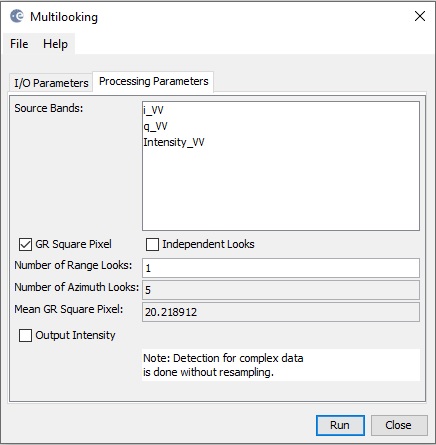Screen dimensions: 436x445
Task: Uncheck the GR Square Pixel checkbox
Action: point(26,244)
